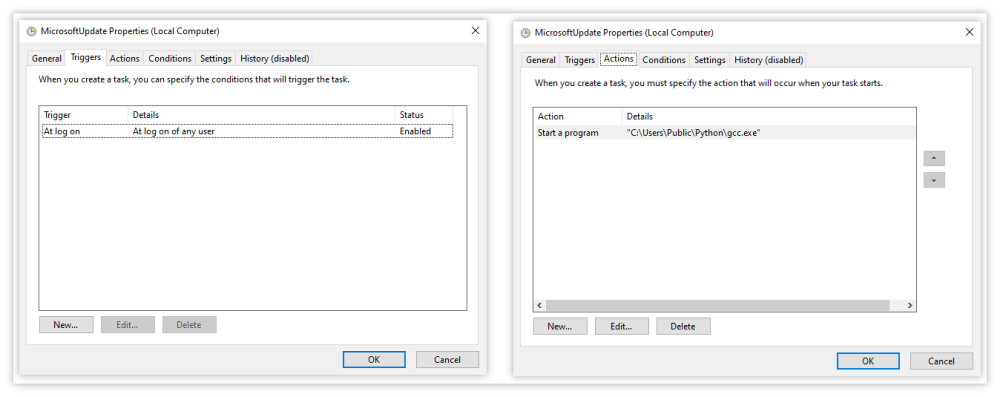
Task: Click Edit... button under the actions list
Action: tap(621, 326)
